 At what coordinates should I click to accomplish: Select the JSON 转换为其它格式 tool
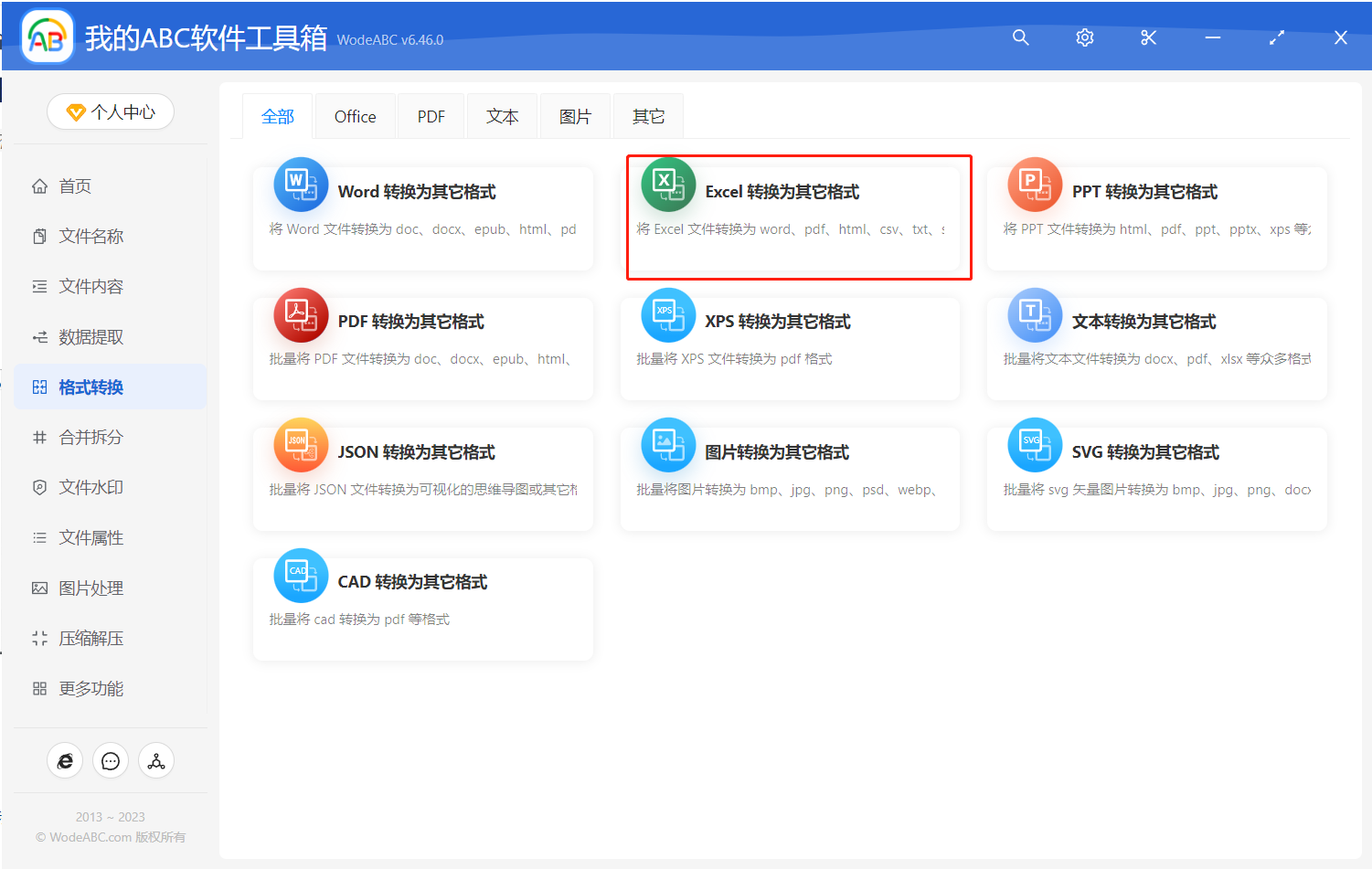click(x=424, y=451)
